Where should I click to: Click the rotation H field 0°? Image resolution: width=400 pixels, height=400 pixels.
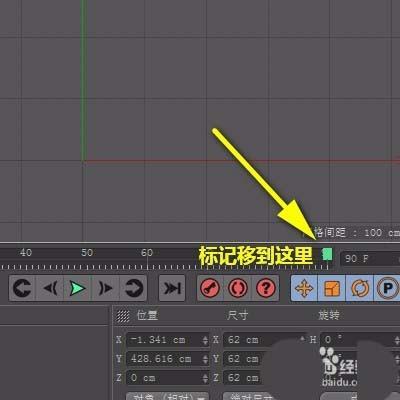tap(360, 340)
